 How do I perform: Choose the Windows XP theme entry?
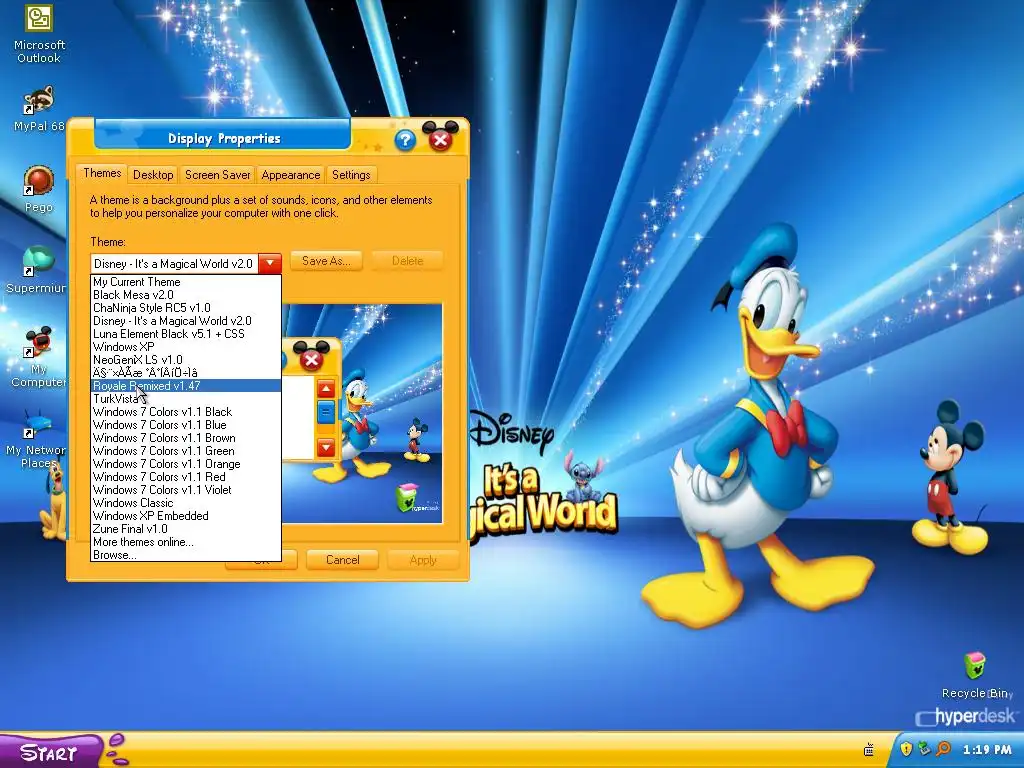click(186, 347)
